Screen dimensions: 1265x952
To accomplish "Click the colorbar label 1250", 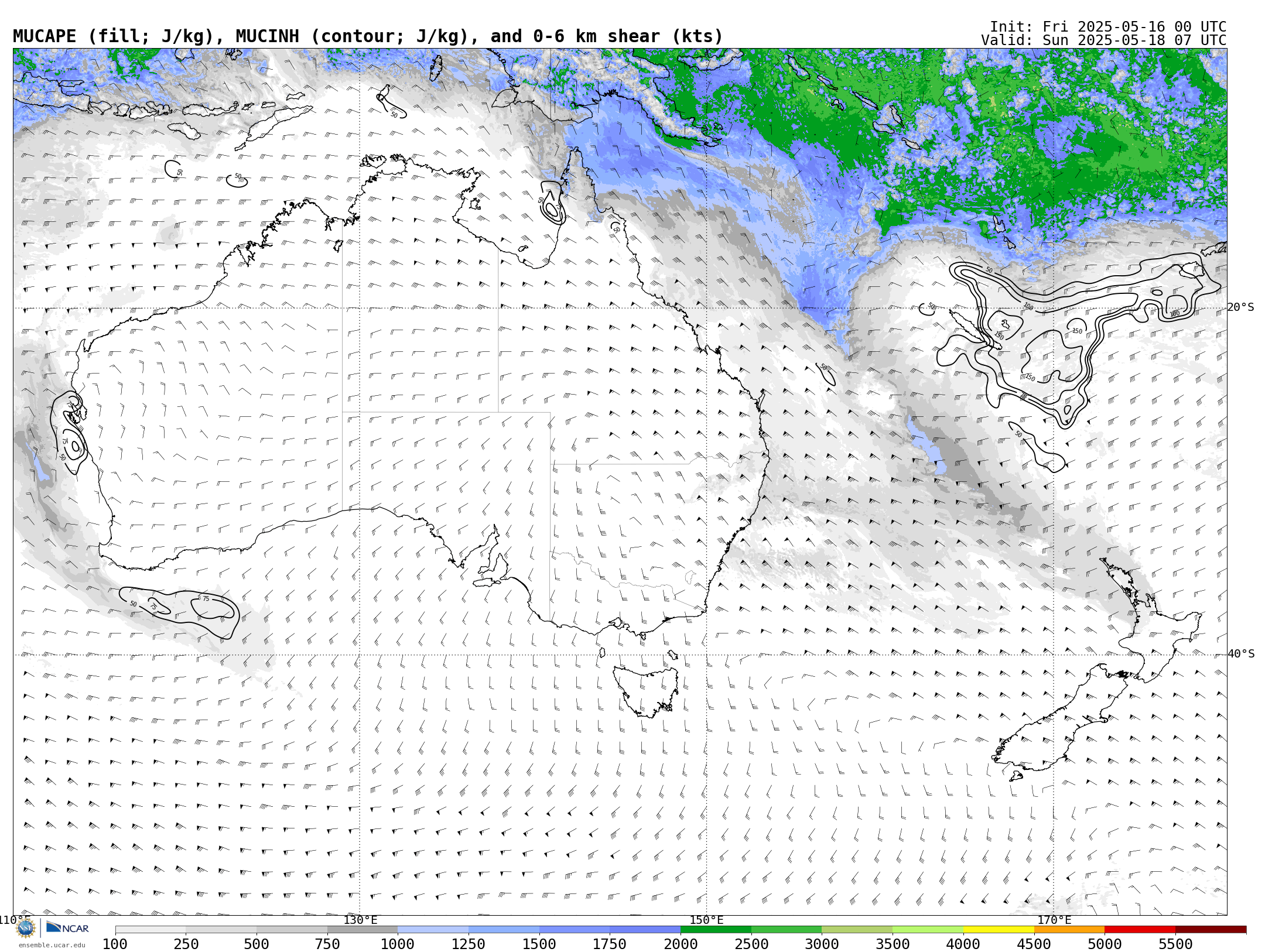I will (x=469, y=944).
